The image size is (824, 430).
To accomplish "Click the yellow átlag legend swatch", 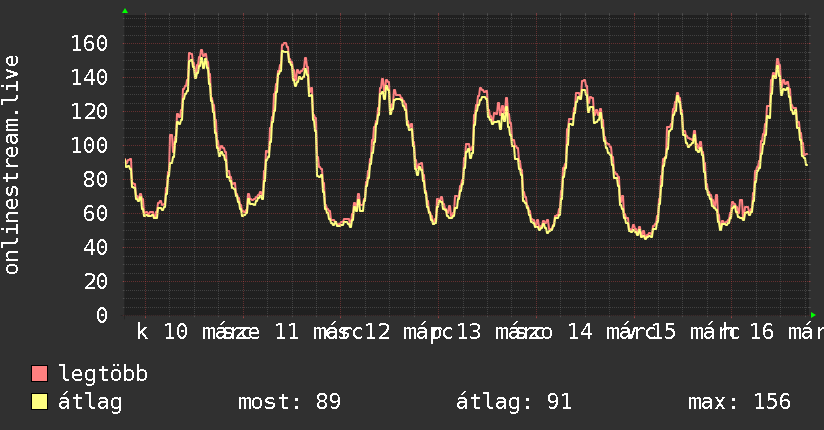I will 39,401.
